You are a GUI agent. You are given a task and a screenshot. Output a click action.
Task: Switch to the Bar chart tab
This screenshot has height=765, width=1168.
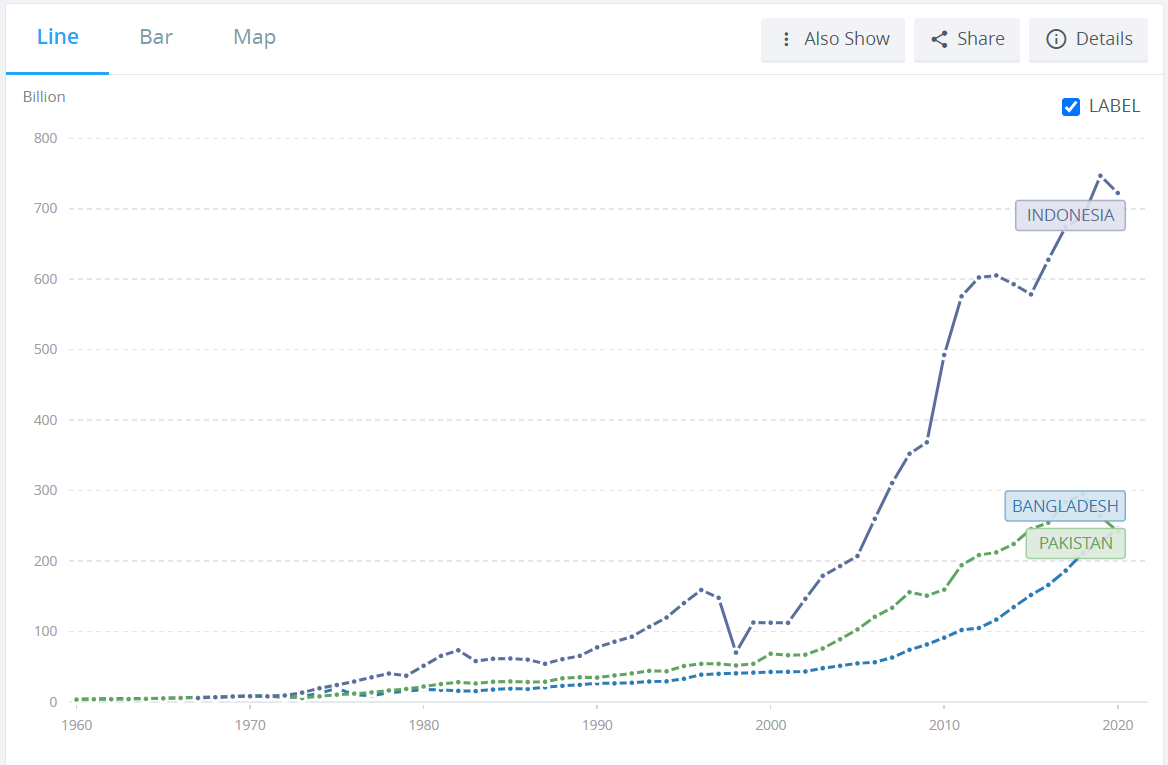156,37
